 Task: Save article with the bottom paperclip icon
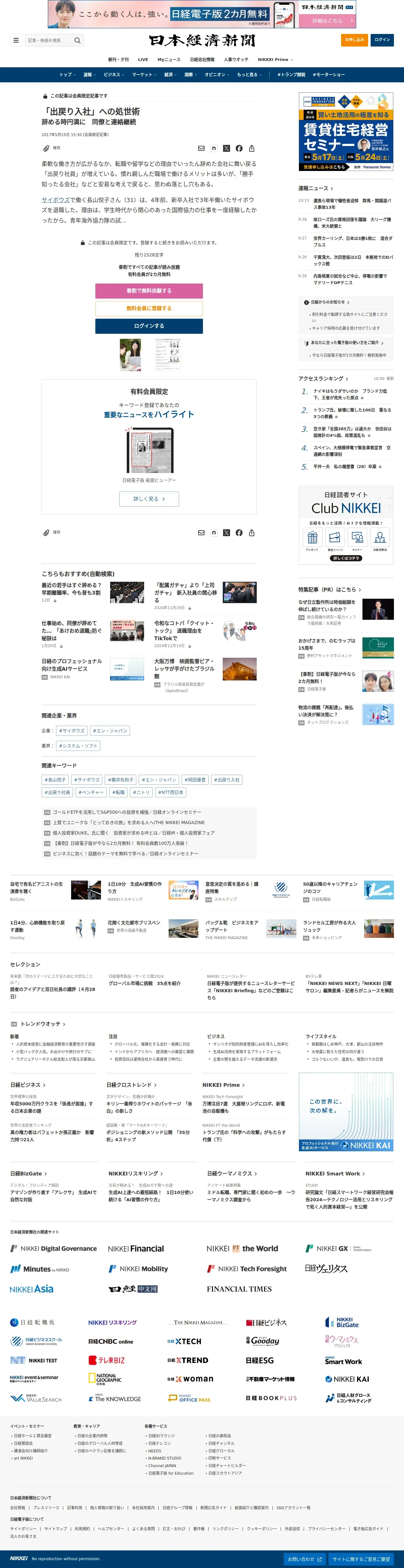(46, 533)
